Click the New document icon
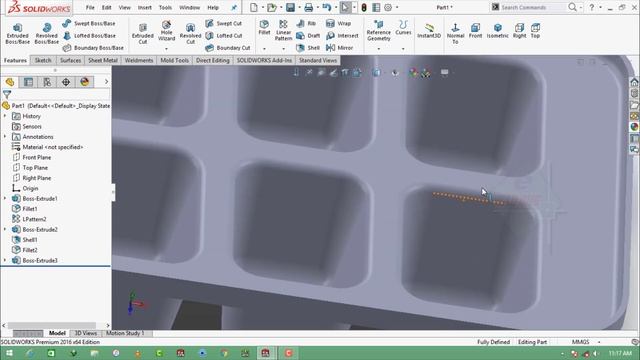Image resolution: width=640 pixels, height=360 pixels. (x=254, y=7)
